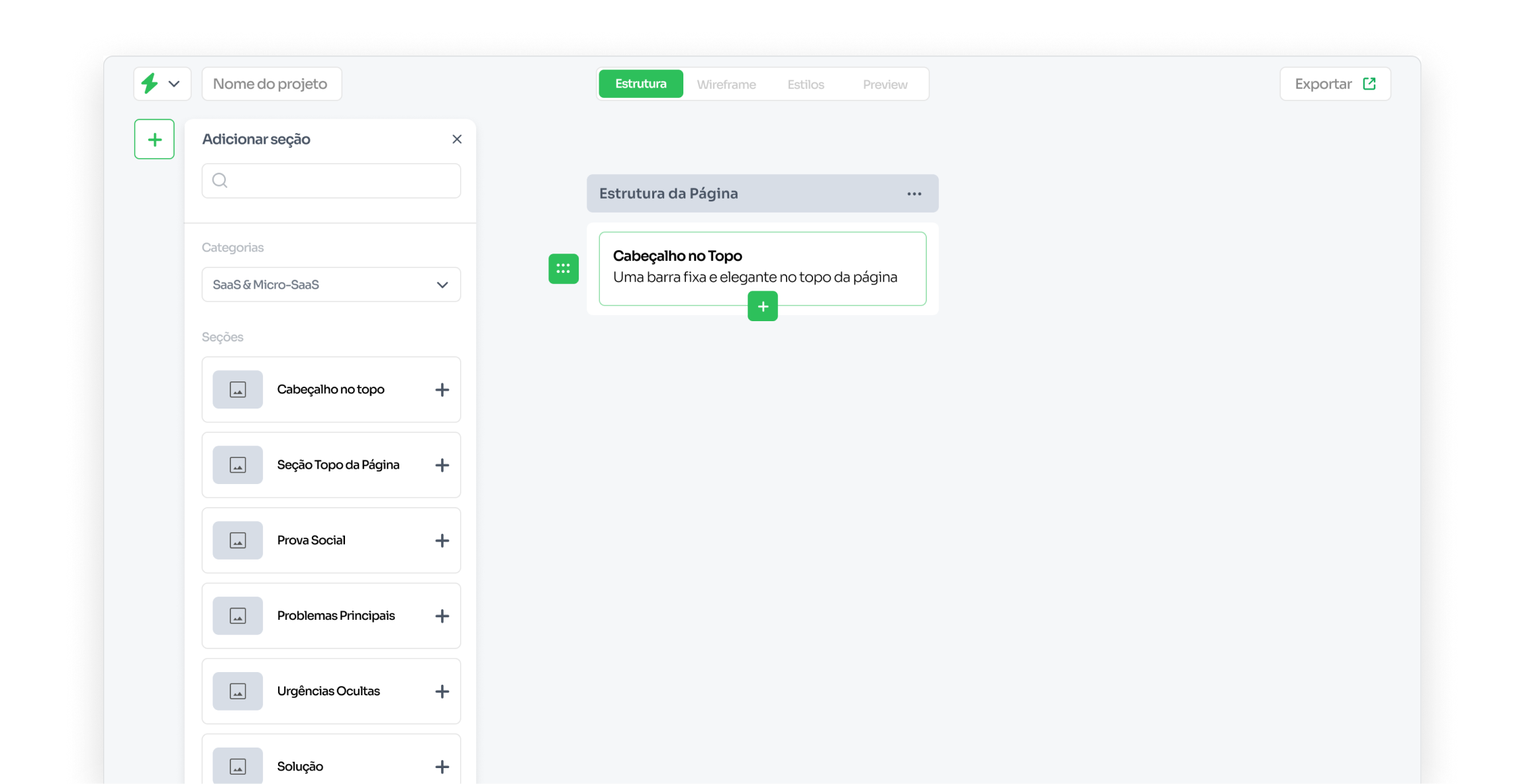1525x784 pixels.
Task: Switch to the Estilos tab
Action: tap(806, 85)
